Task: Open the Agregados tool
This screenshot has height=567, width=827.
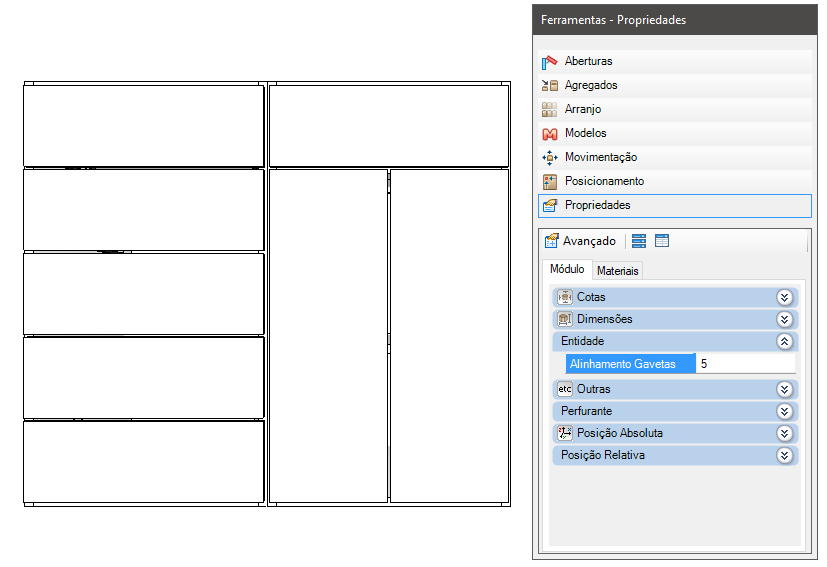Action: click(x=675, y=85)
